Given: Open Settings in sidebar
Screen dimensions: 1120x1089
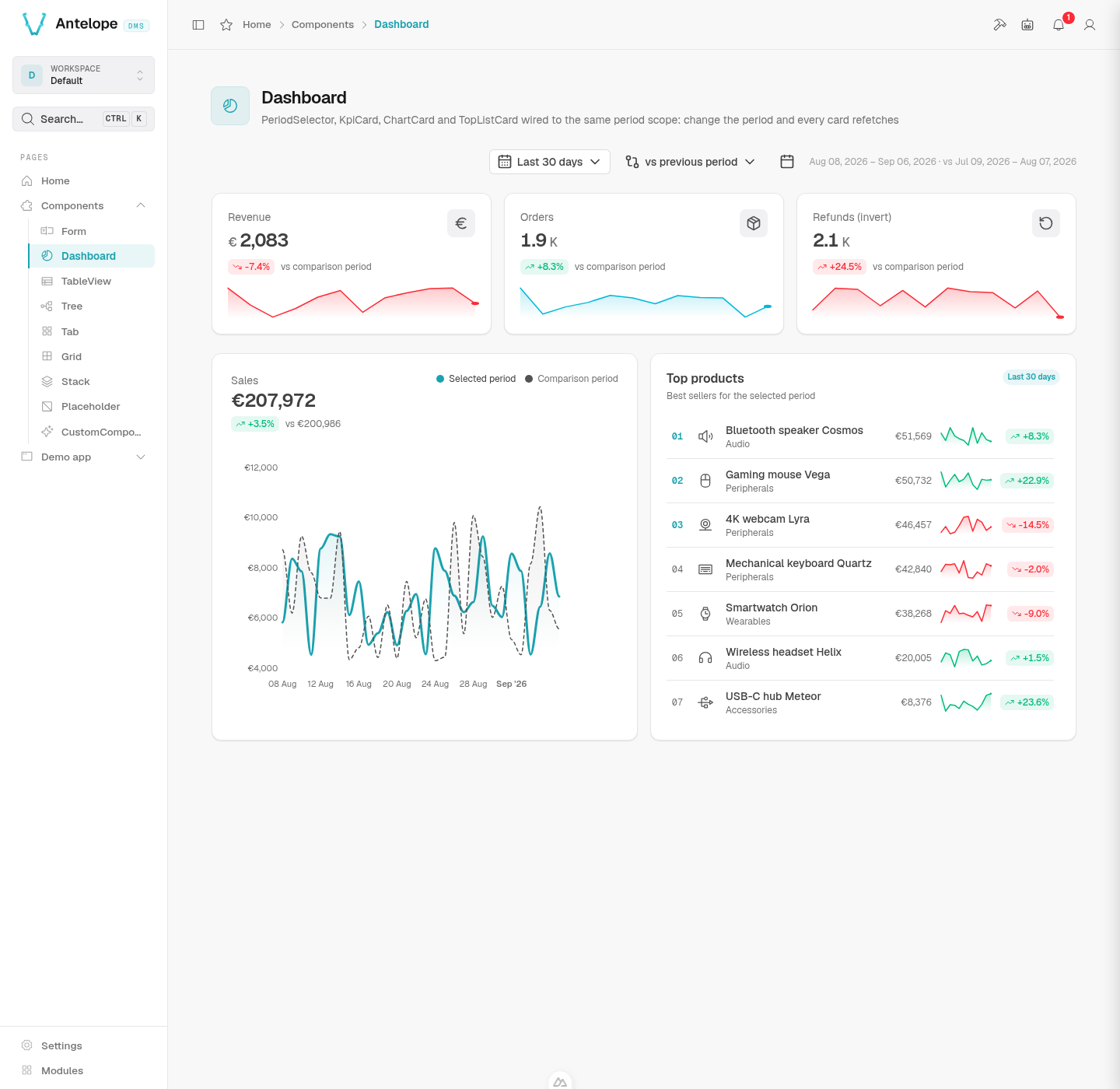Looking at the screenshot, I should pos(83,1045).
